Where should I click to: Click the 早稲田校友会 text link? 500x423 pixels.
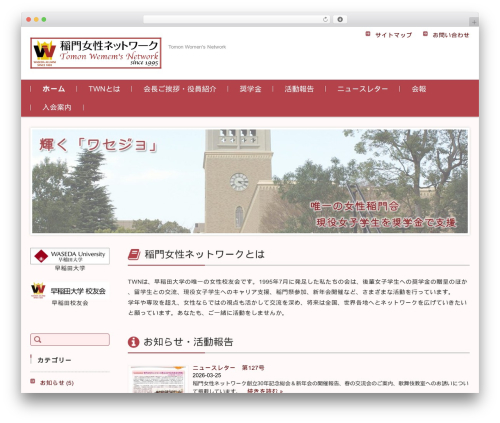[x=70, y=303]
